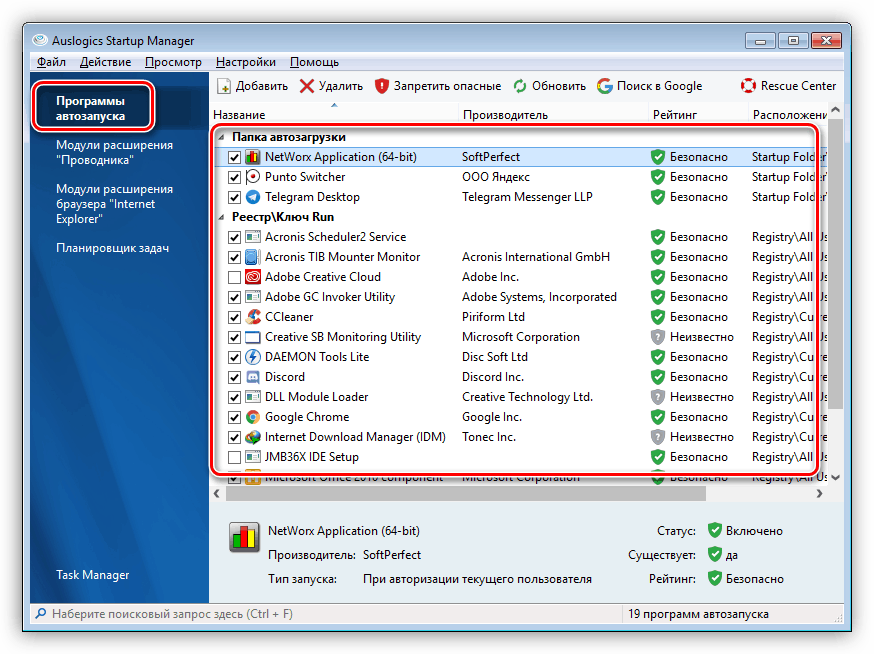
Task: Click the red X Удалить icon
Action: [x=307, y=86]
